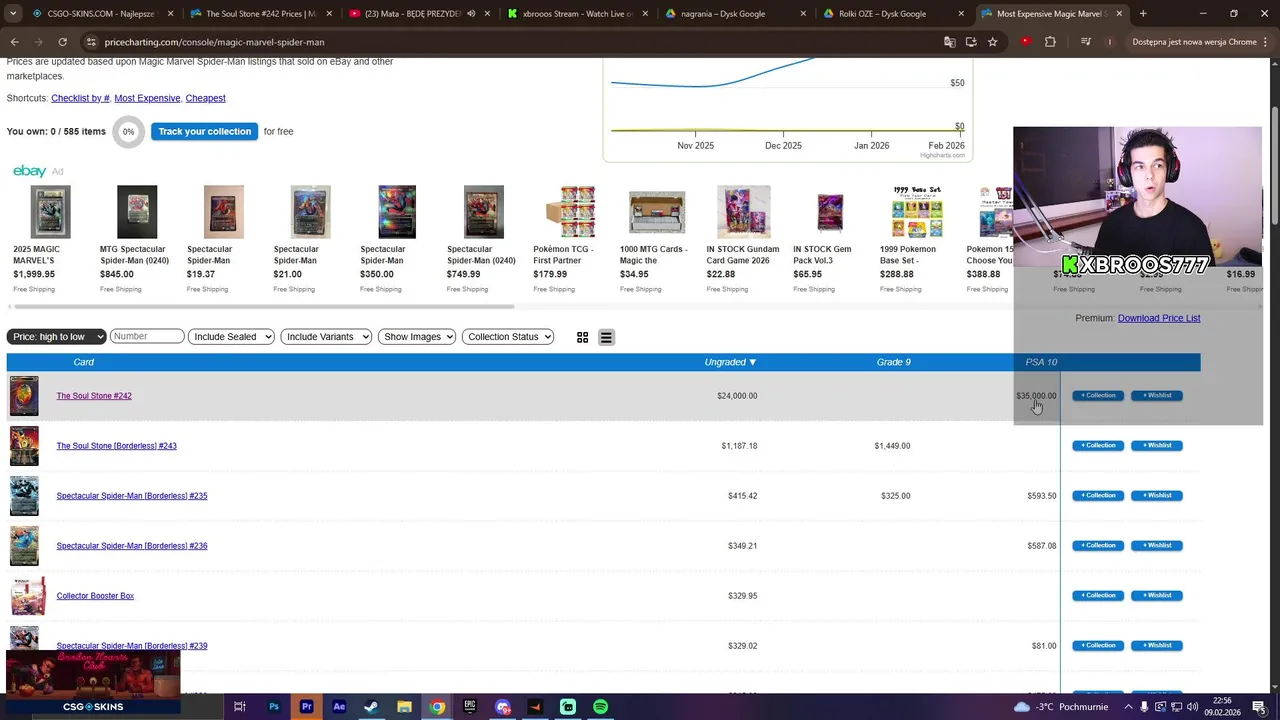Click the Checklist by # shortcut link

point(80,98)
